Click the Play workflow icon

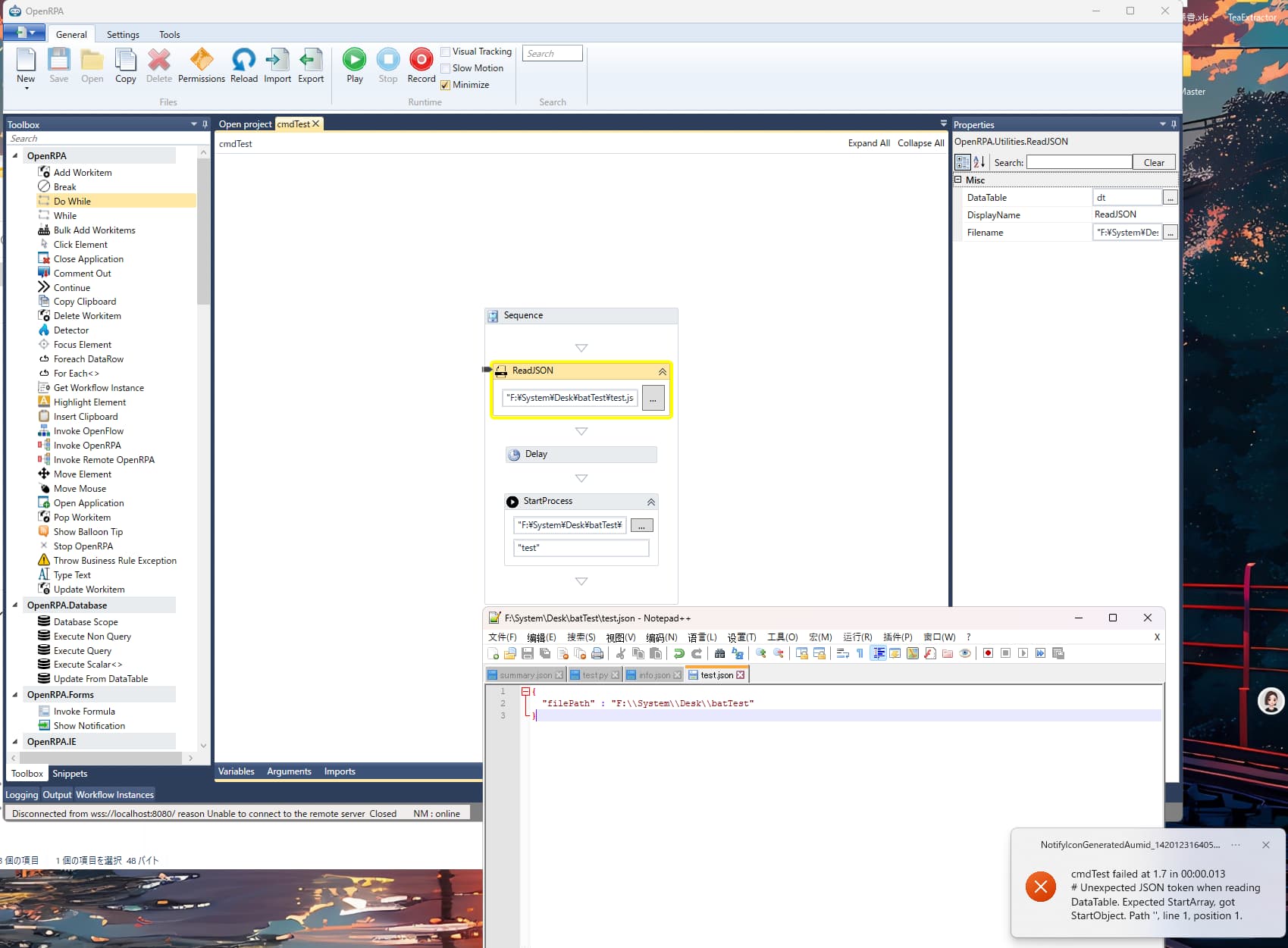pyautogui.click(x=354, y=60)
